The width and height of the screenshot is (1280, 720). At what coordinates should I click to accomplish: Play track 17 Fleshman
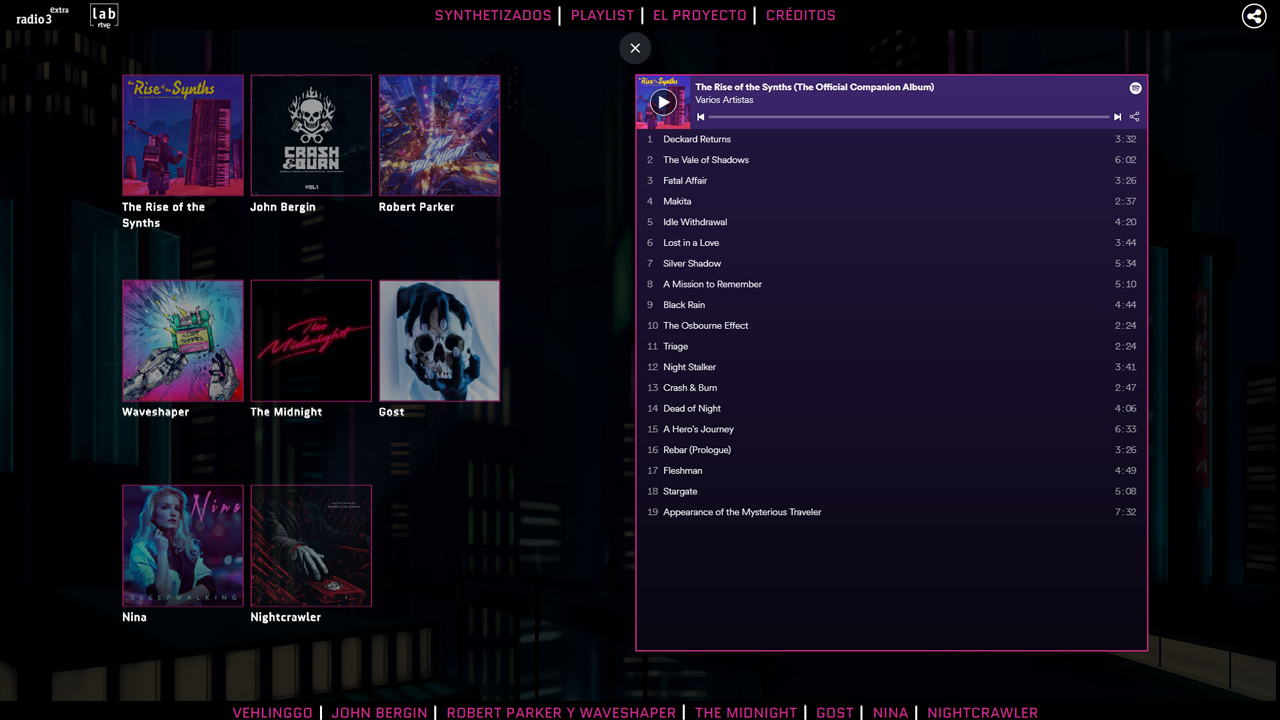892,470
